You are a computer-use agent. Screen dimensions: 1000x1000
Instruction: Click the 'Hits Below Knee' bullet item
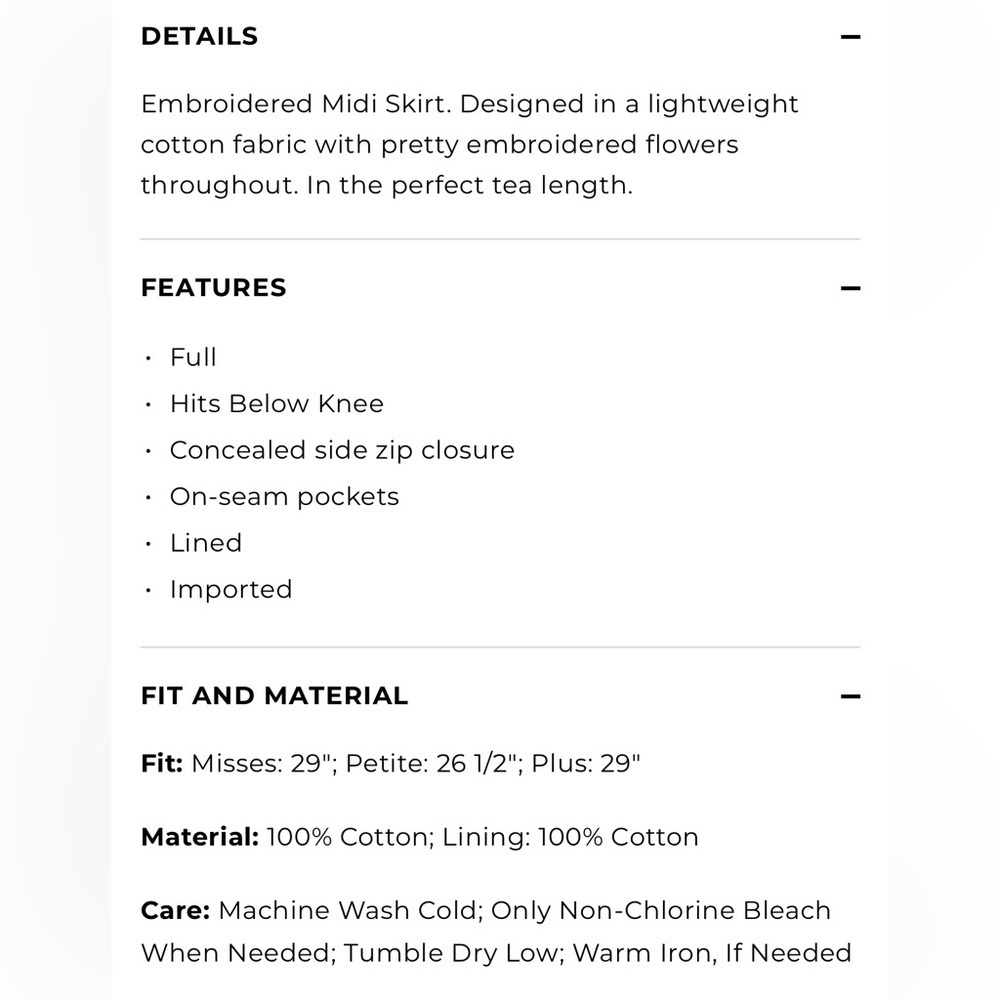tap(277, 404)
